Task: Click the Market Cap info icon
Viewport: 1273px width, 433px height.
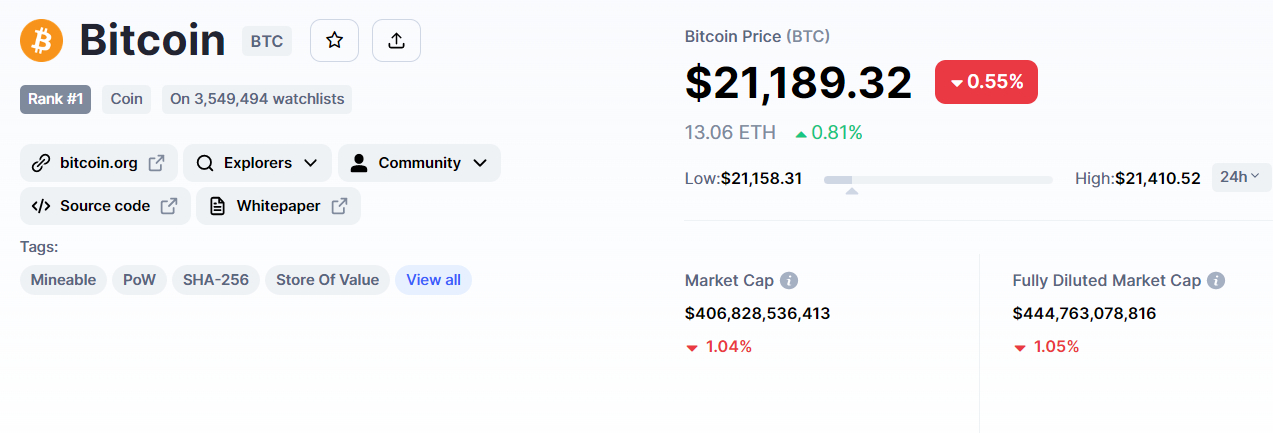Action: tap(789, 281)
